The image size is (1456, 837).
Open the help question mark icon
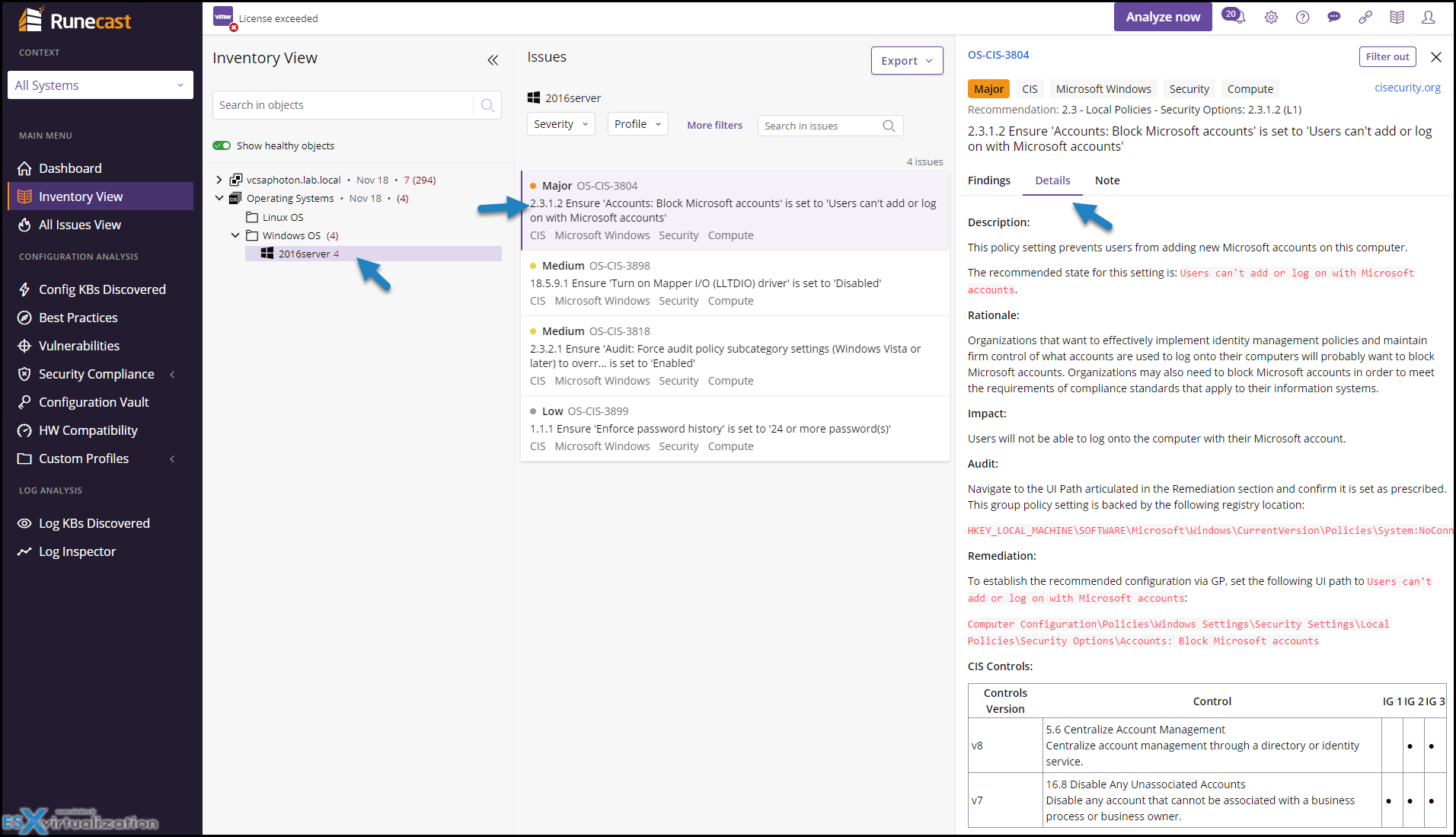pos(1302,17)
